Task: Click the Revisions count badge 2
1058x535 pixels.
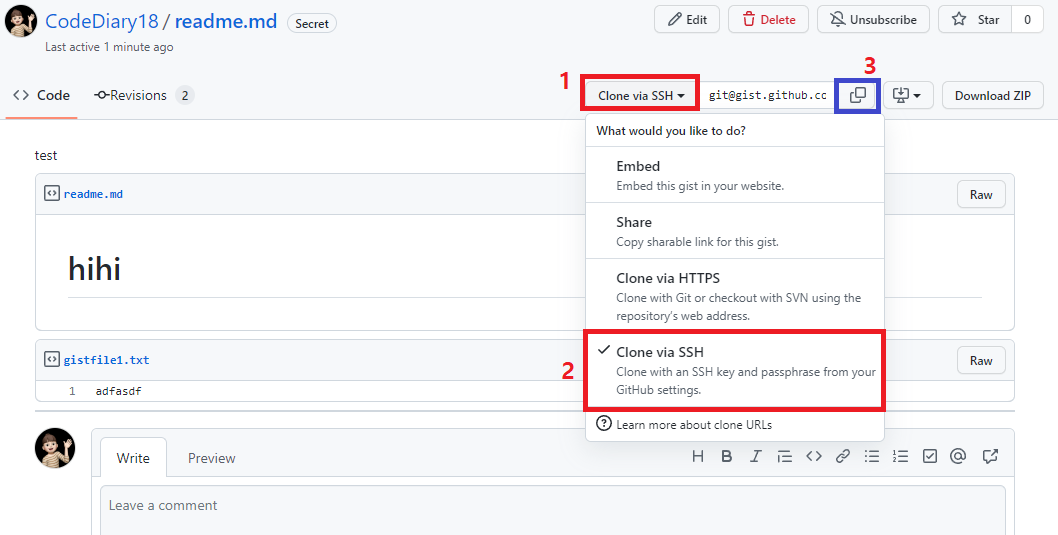Action: tap(185, 95)
